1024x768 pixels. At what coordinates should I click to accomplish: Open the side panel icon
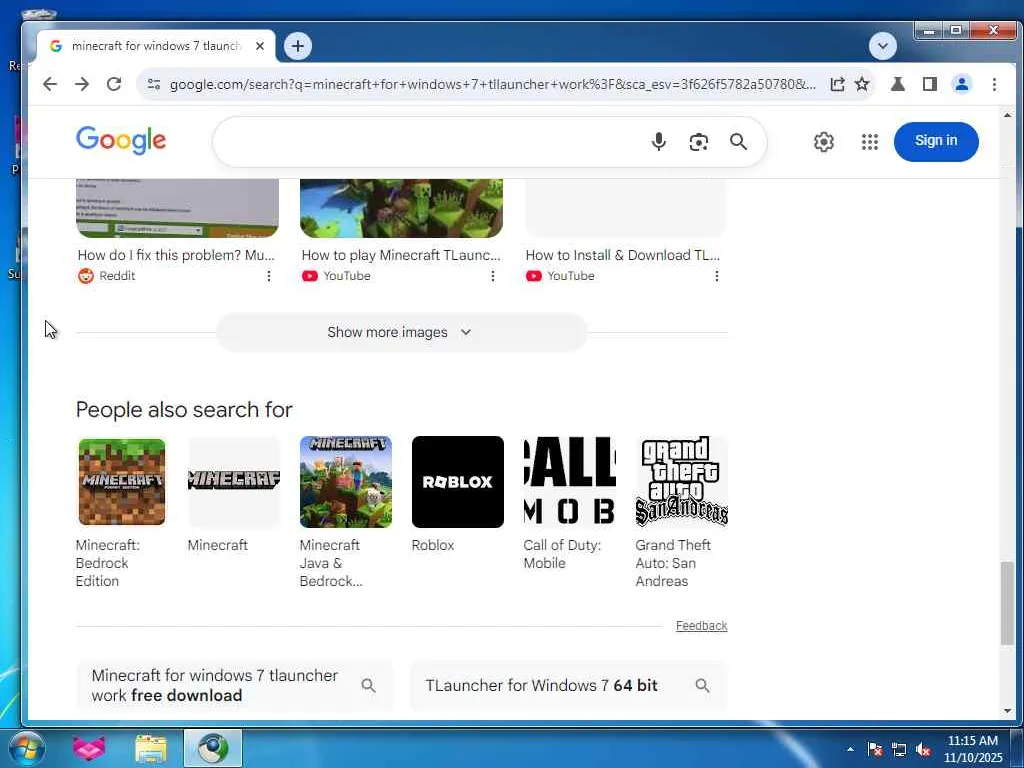[x=930, y=84]
